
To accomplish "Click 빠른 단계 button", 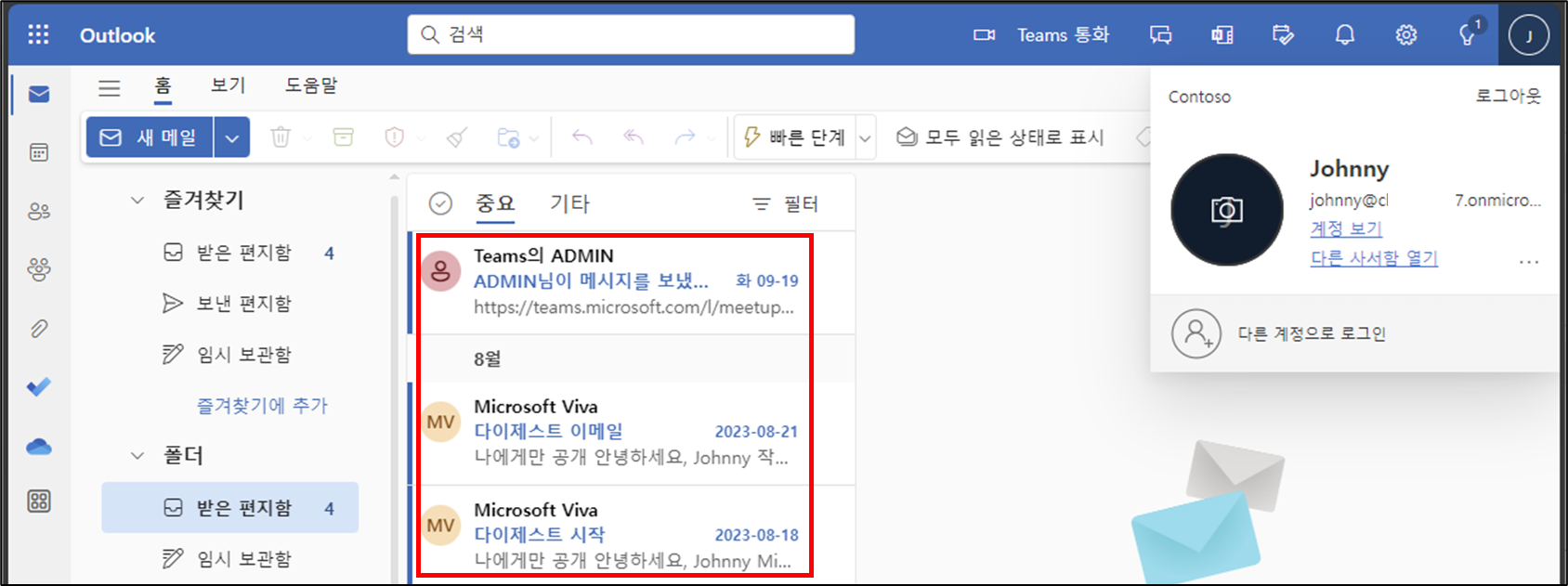I will point(795,137).
